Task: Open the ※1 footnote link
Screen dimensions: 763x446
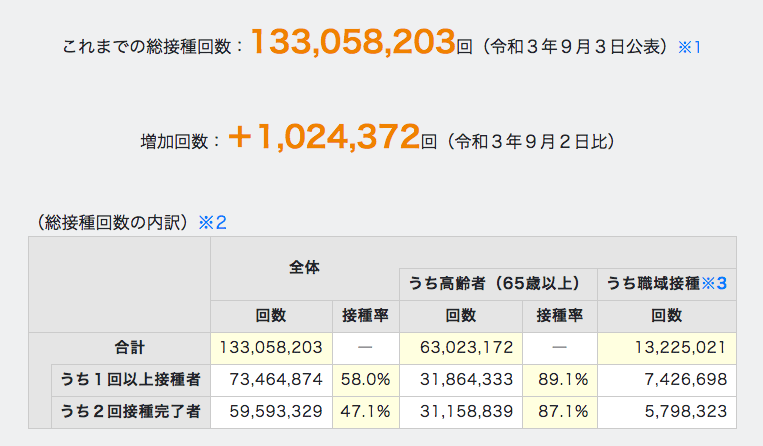Action: click(689, 47)
